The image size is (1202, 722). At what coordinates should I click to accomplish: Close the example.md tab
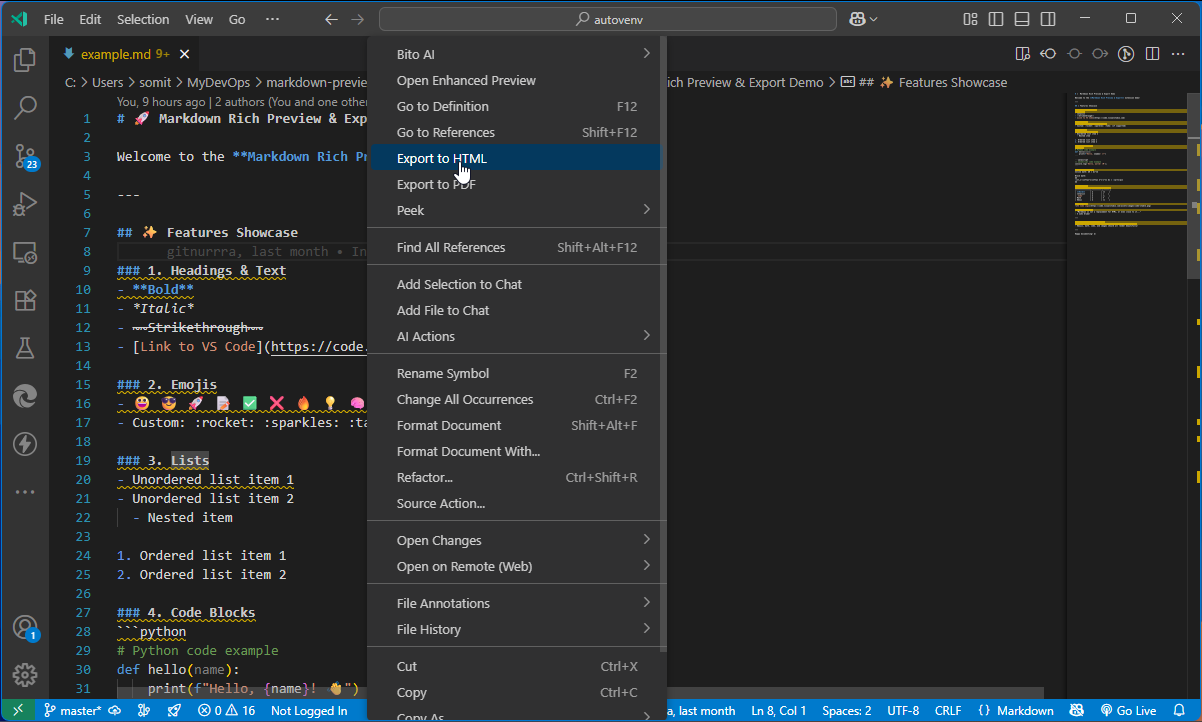click(x=184, y=54)
